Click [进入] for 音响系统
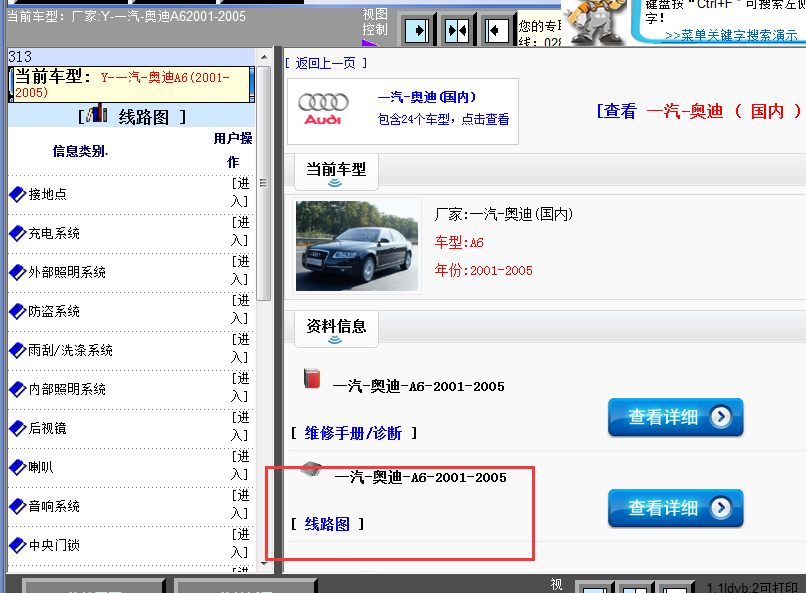The width and height of the screenshot is (806, 593). pyautogui.click(x=240, y=505)
